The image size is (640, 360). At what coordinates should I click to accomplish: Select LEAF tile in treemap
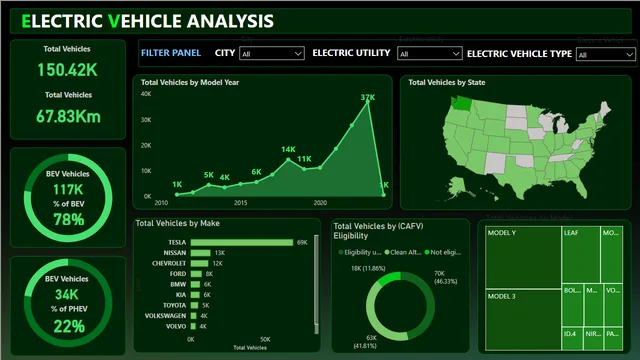581,255
